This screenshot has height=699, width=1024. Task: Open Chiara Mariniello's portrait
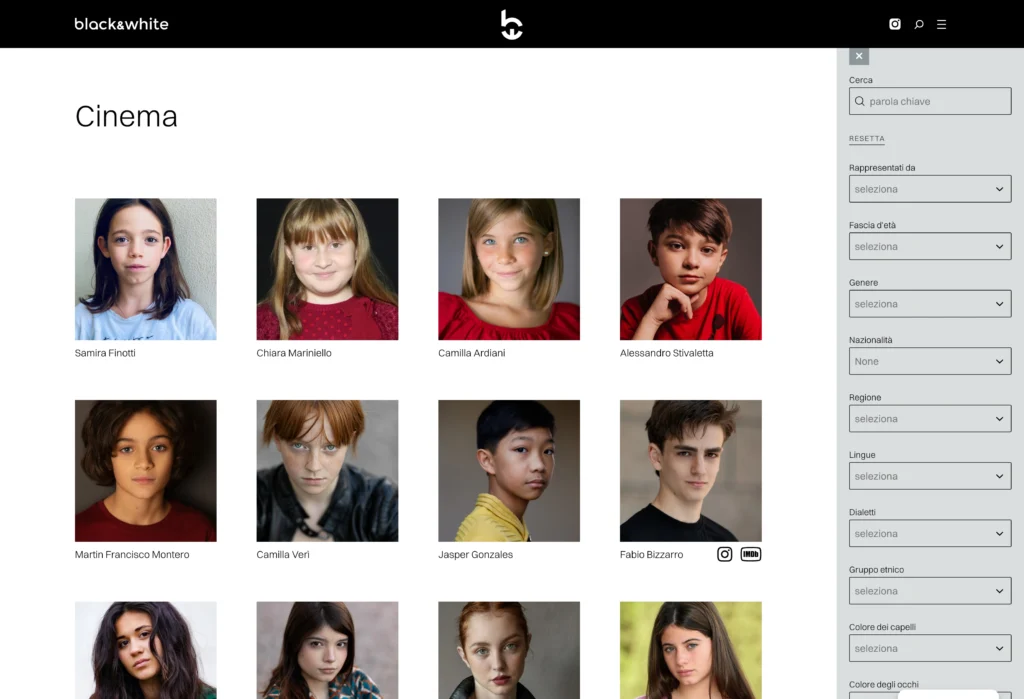[x=327, y=269]
